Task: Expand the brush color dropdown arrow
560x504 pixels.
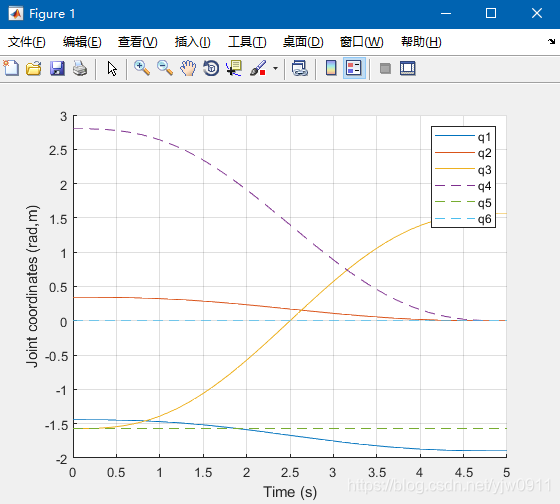Action: click(x=275, y=68)
